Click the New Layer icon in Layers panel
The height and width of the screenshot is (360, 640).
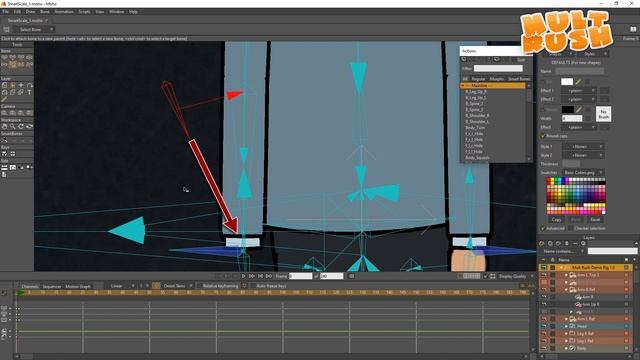tap(542, 244)
